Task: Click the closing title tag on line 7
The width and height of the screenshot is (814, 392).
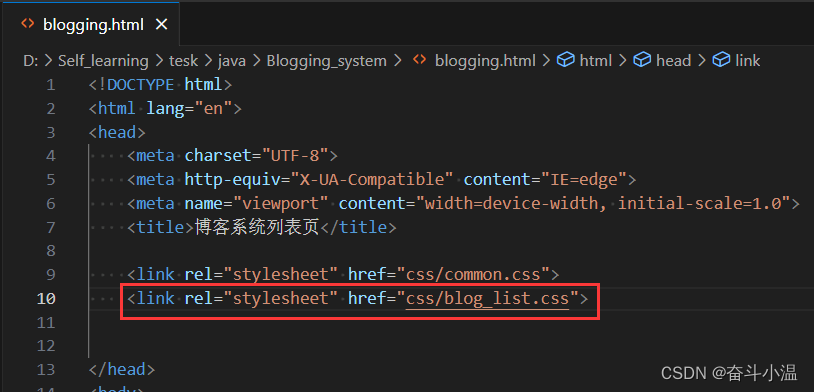Action: (x=359, y=227)
